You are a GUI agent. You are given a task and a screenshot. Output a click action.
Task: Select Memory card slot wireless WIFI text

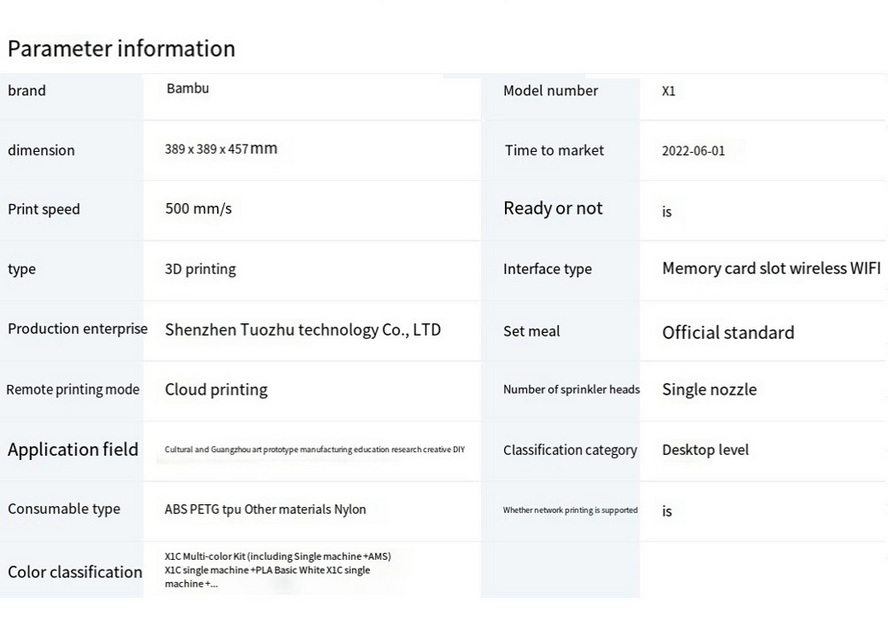pyautogui.click(x=771, y=269)
